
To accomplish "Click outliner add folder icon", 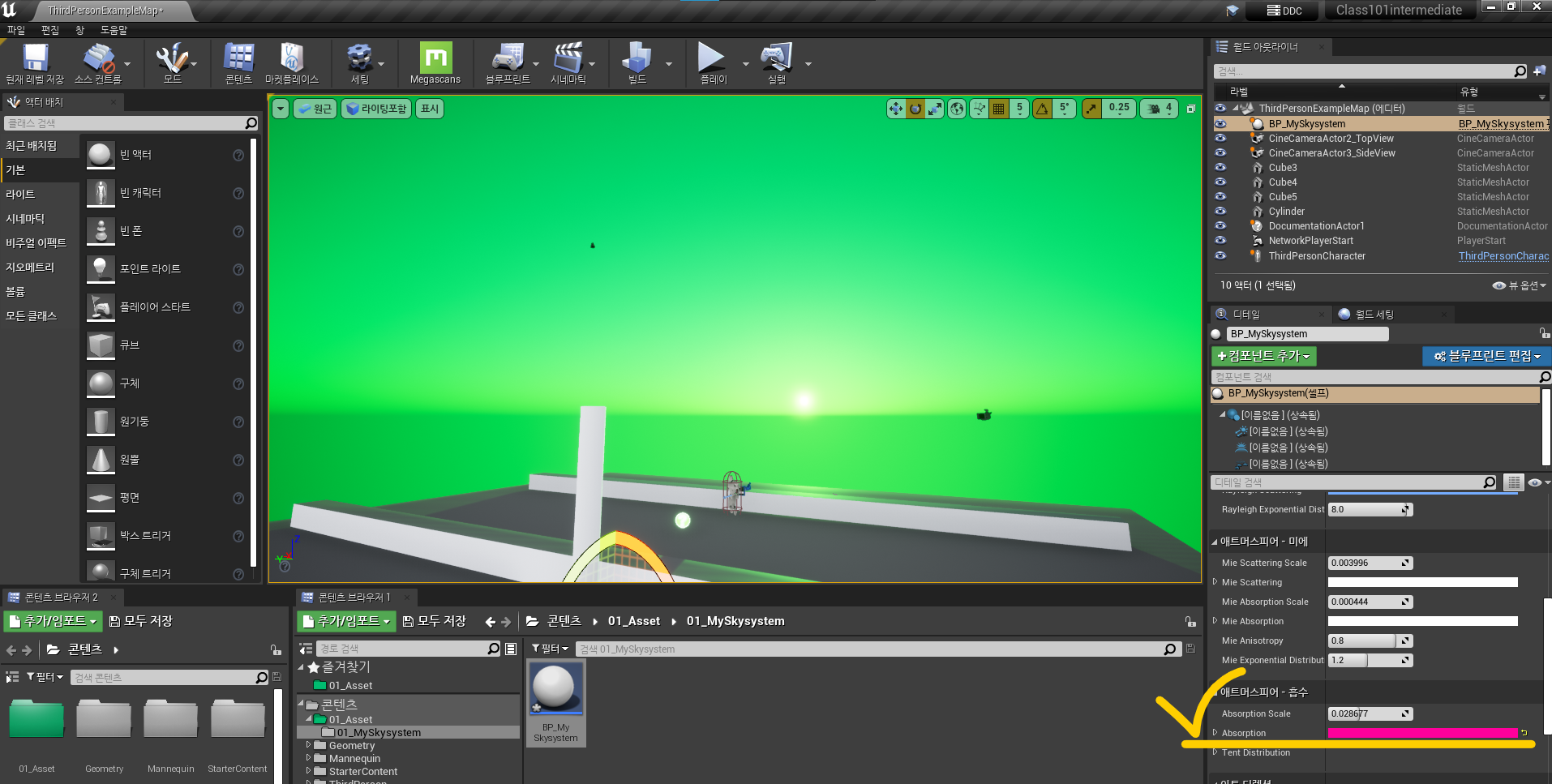I will coord(1539,71).
